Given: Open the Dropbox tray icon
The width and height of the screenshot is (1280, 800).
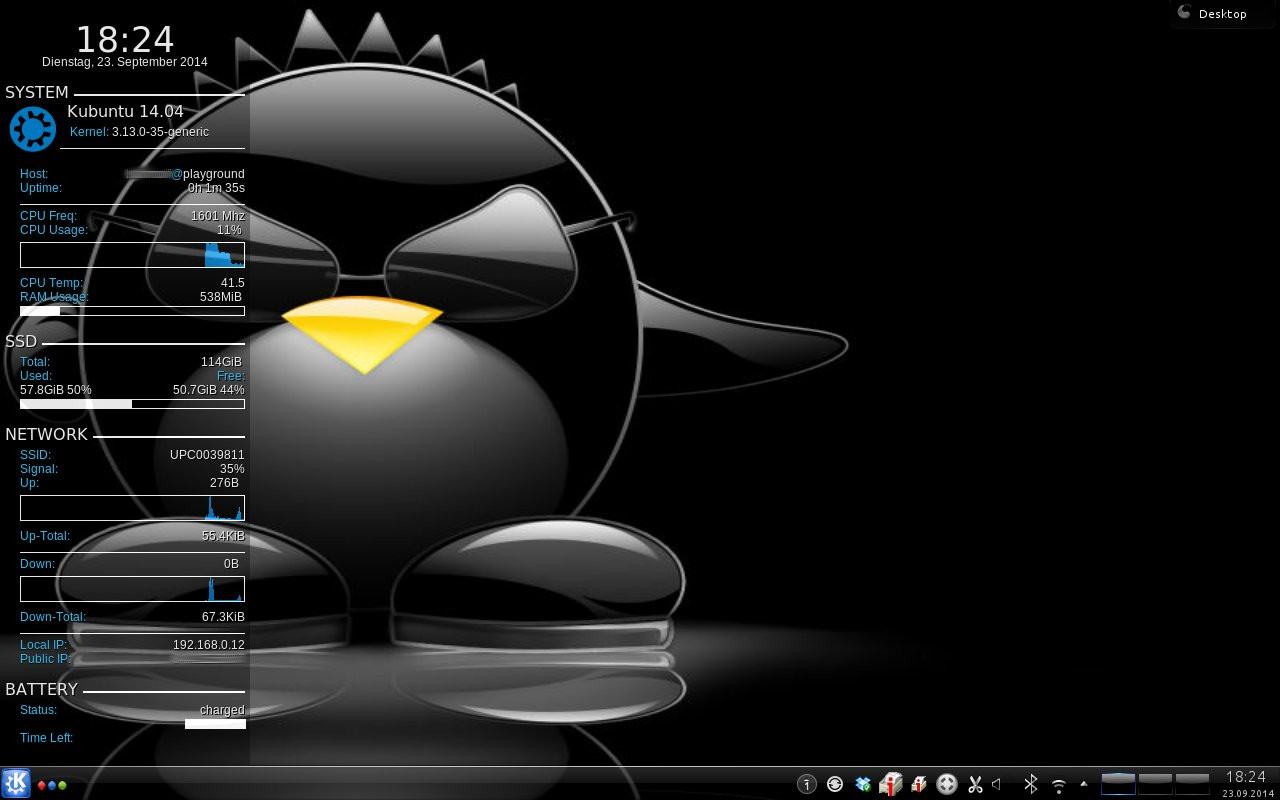Looking at the screenshot, I should tap(863, 785).
